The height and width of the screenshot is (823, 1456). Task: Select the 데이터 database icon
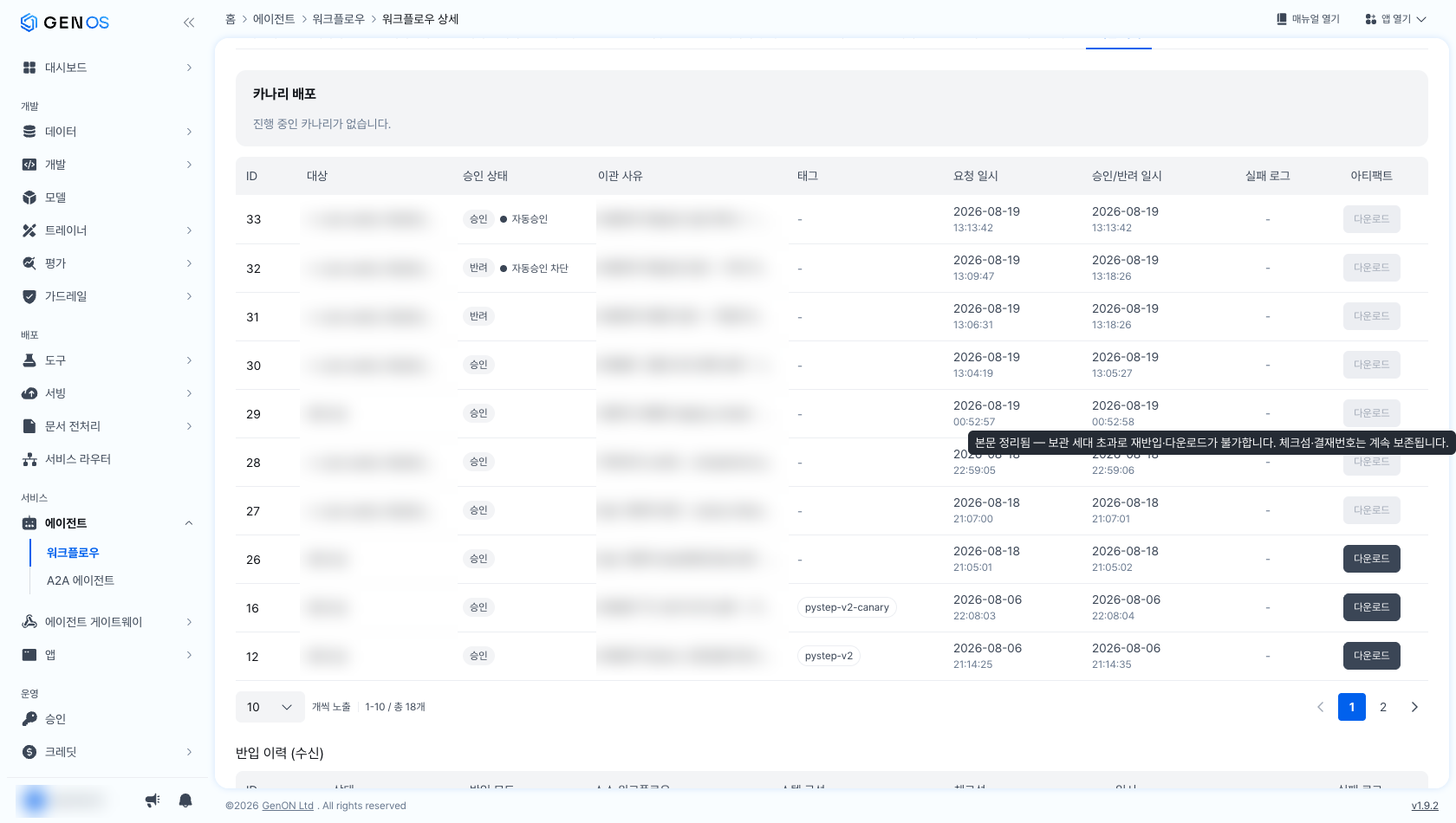[x=29, y=132]
